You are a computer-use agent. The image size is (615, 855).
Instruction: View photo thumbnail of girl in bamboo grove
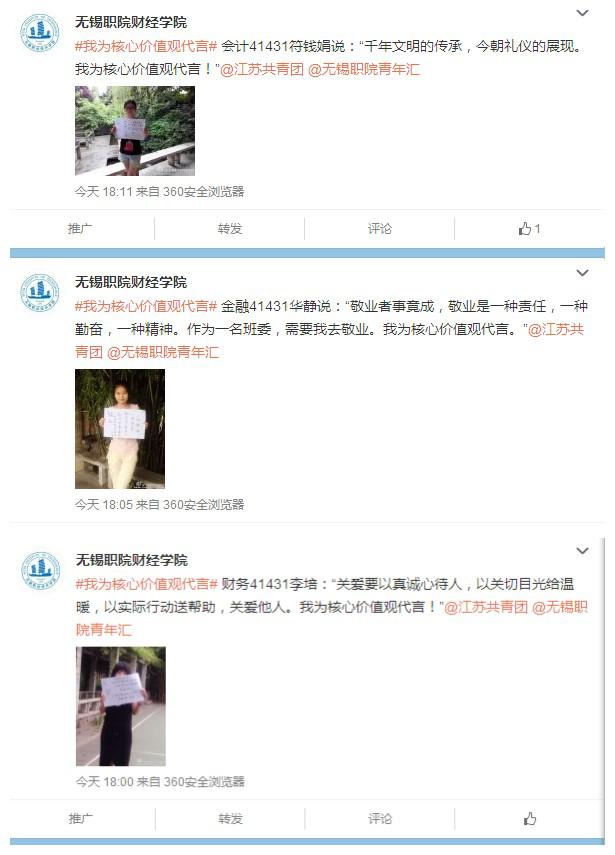(120, 429)
